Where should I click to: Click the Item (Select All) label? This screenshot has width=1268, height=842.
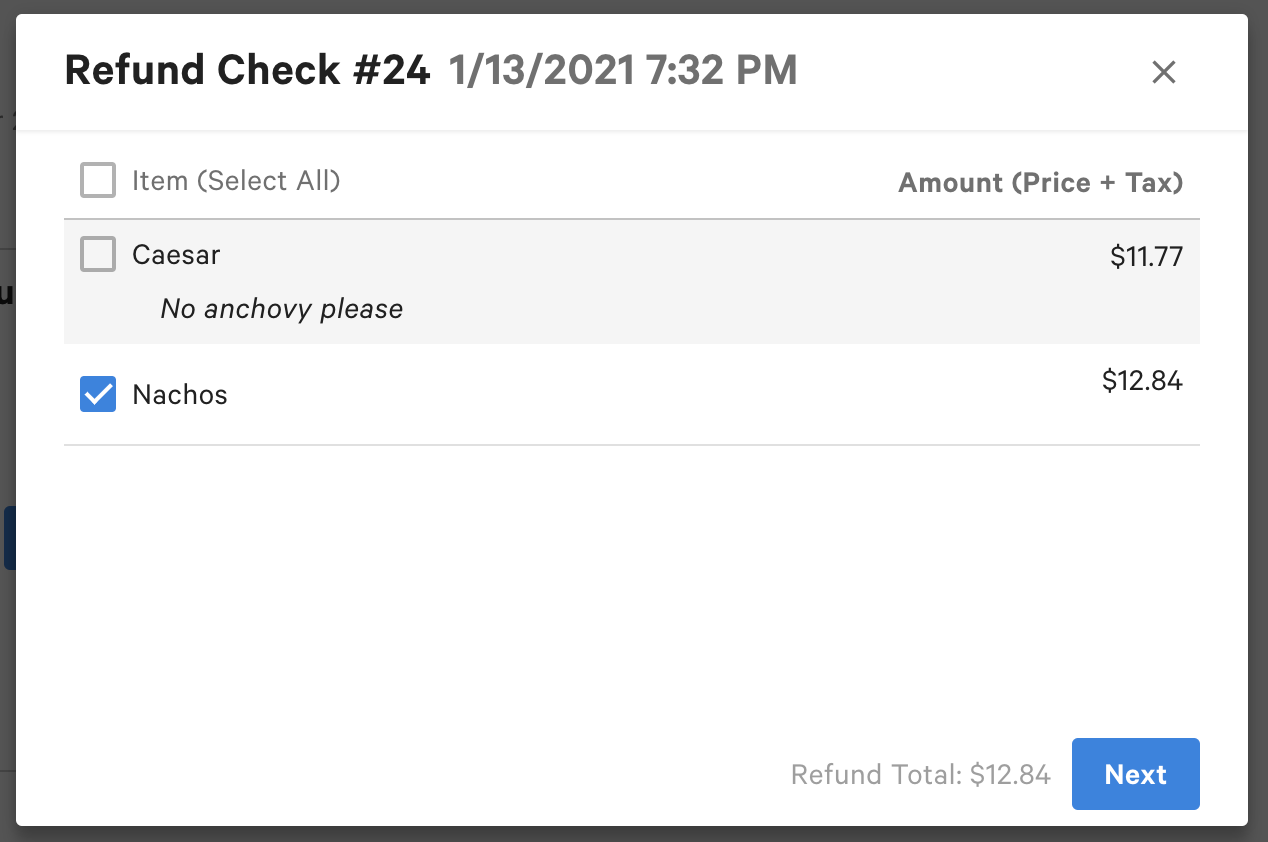pyautogui.click(x=236, y=180)
